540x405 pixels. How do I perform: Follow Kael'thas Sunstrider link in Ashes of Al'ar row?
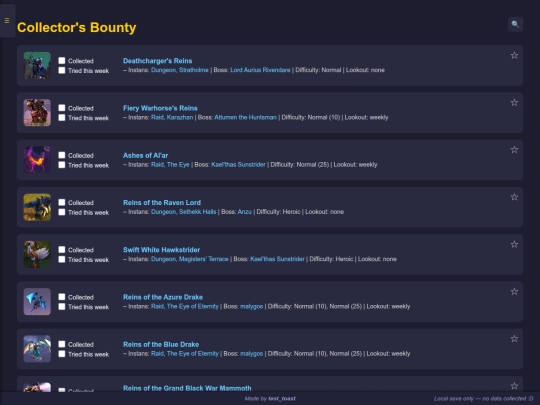click(238, 164)
